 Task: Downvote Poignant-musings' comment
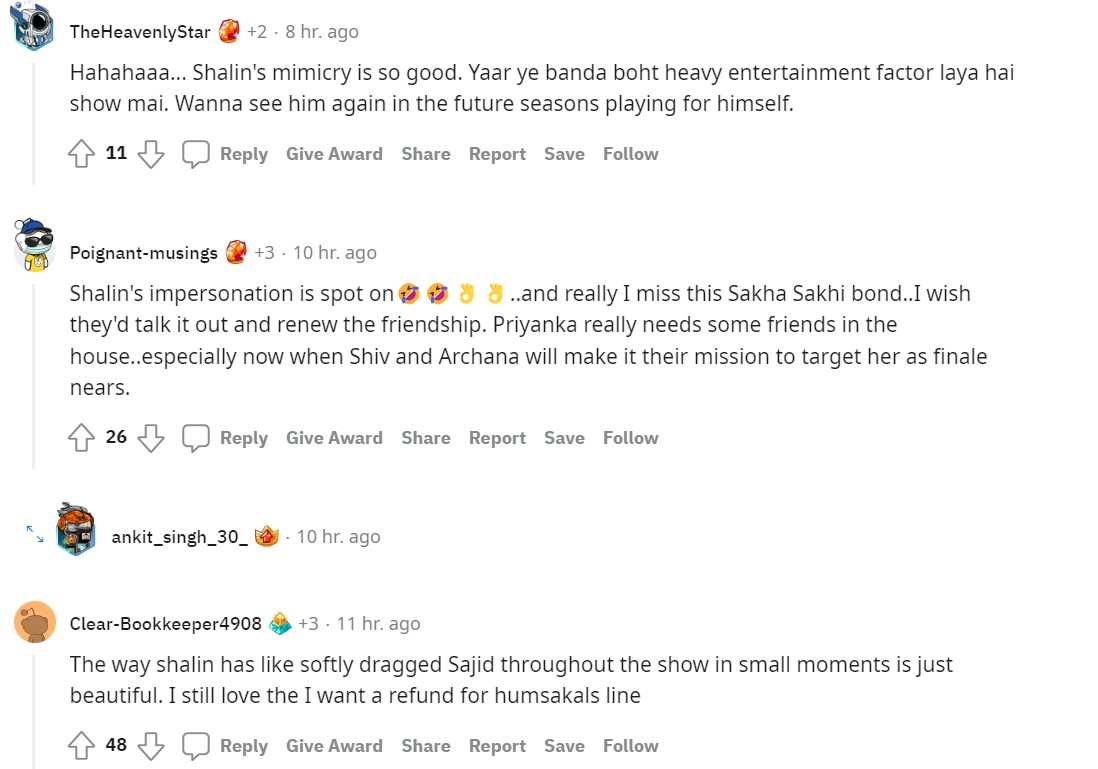pyautogui.click(x=151, y=438)
